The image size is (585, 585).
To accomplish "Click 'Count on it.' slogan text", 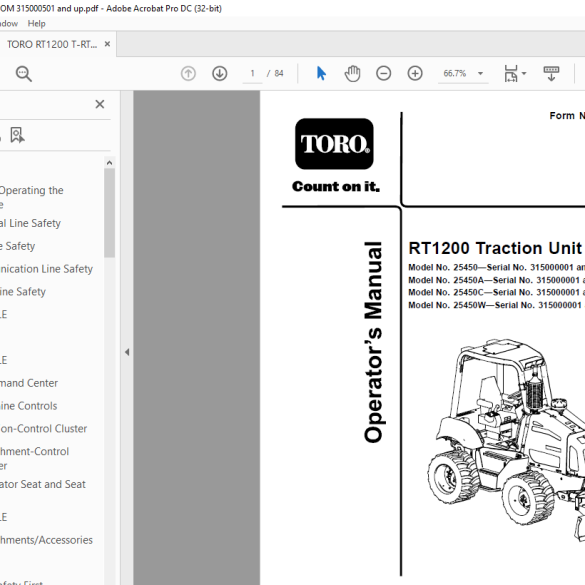I will (336, 186).
